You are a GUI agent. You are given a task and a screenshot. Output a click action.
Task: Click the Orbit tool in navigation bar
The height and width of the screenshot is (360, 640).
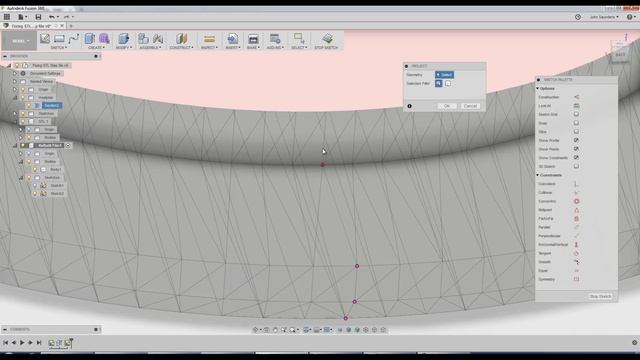(x=256, y=330)
